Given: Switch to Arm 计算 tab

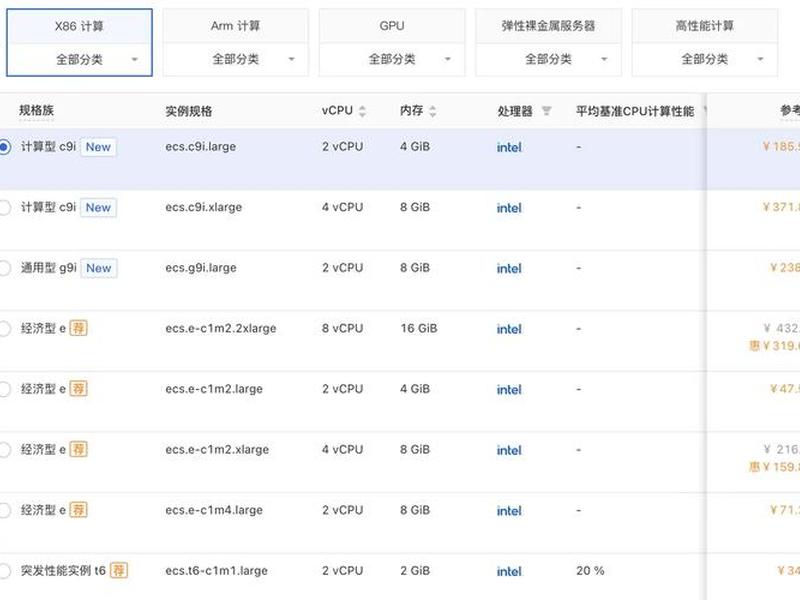Looking at the screenshot, I should 236,26.
